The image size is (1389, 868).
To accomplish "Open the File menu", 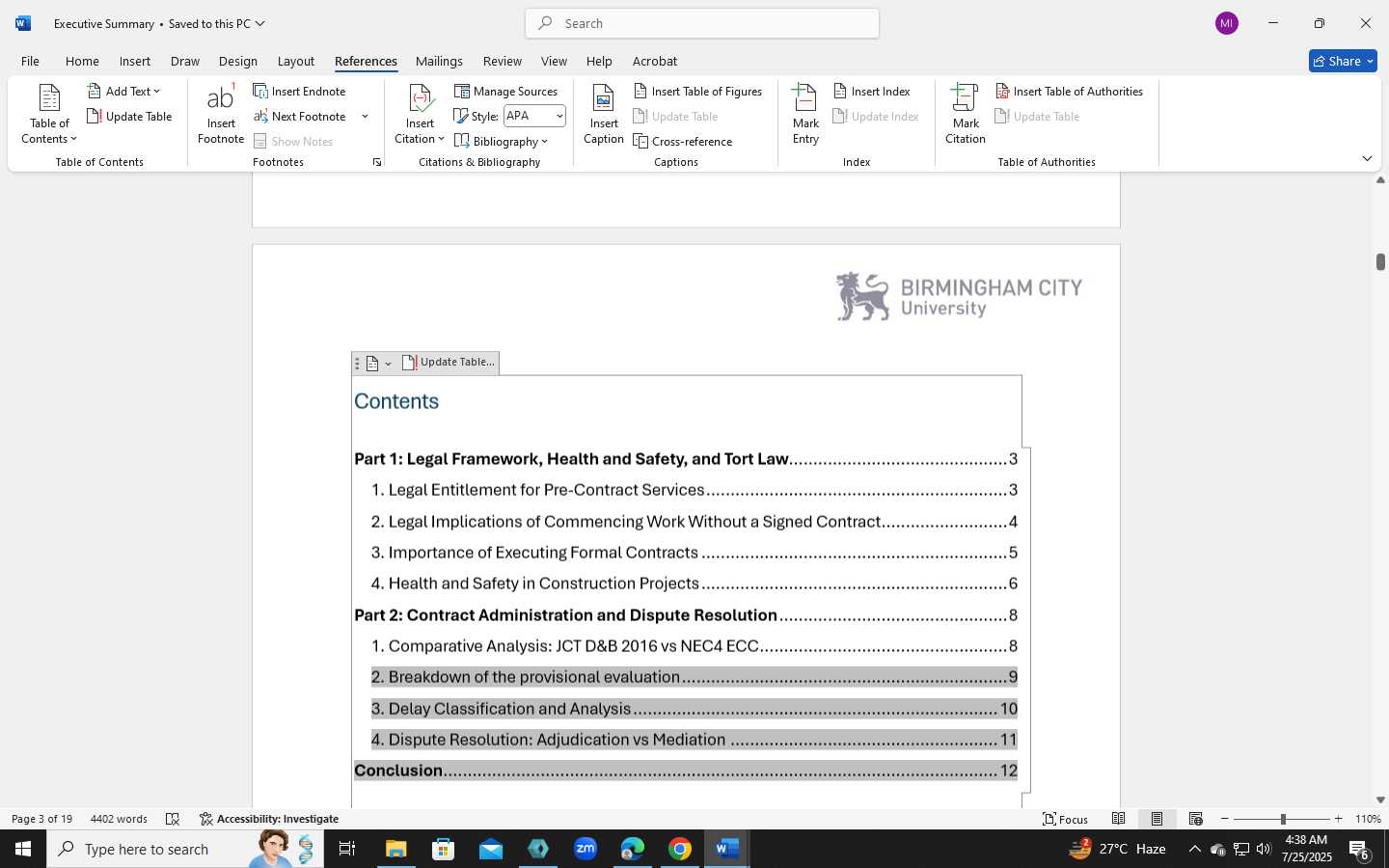I will pyautogui.click(x=30, y=61).
